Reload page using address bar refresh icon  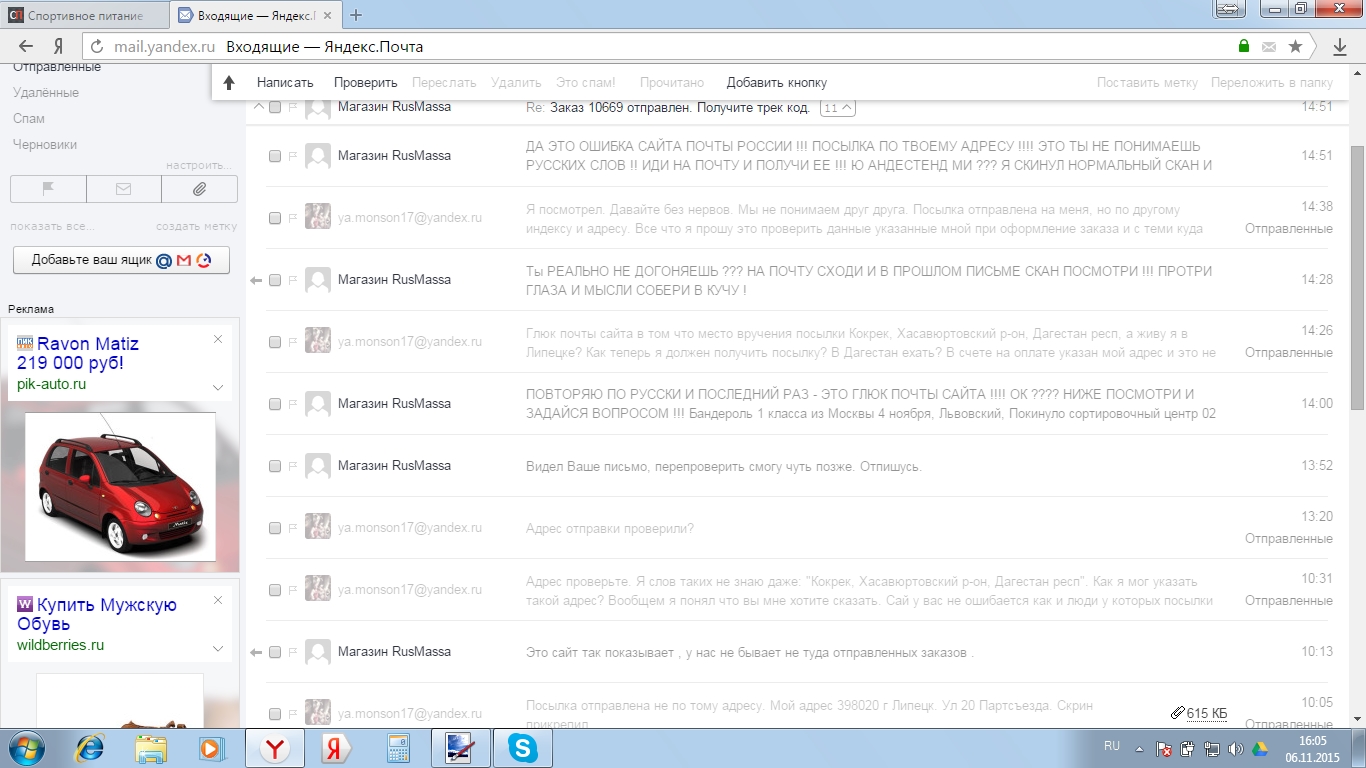[x=97, y=46]
